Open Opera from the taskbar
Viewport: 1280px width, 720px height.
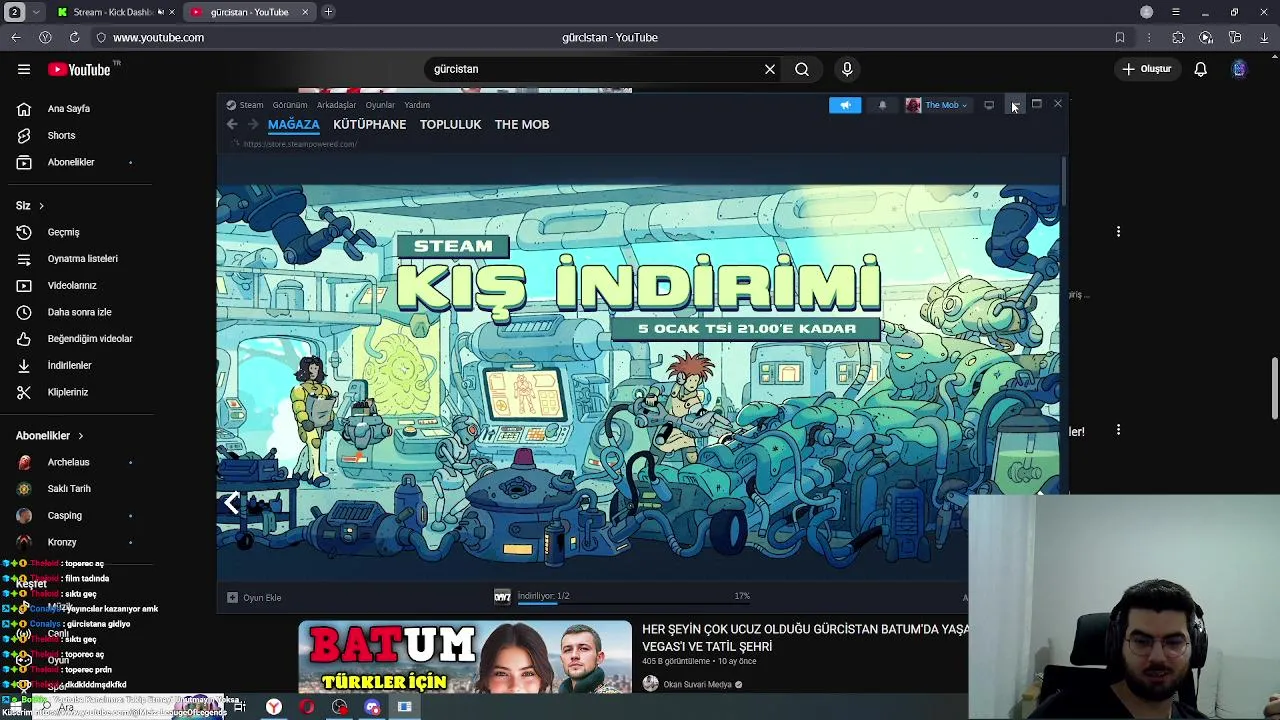(x=306, y=707)
